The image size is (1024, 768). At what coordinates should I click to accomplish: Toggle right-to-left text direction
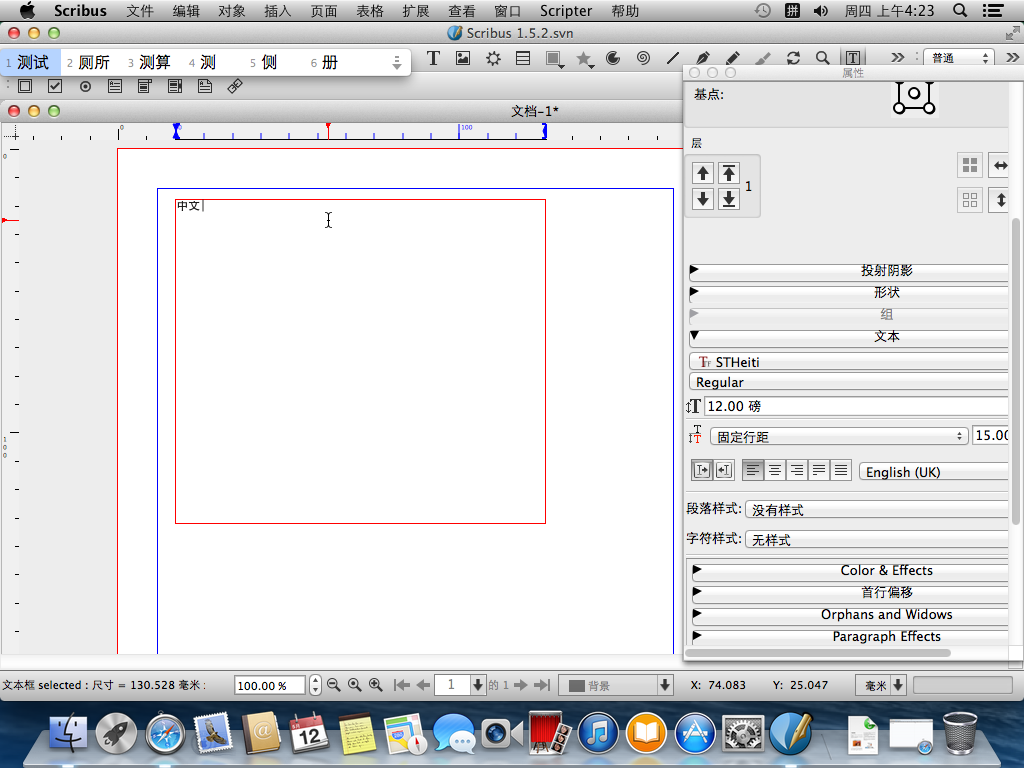[724, 470]
